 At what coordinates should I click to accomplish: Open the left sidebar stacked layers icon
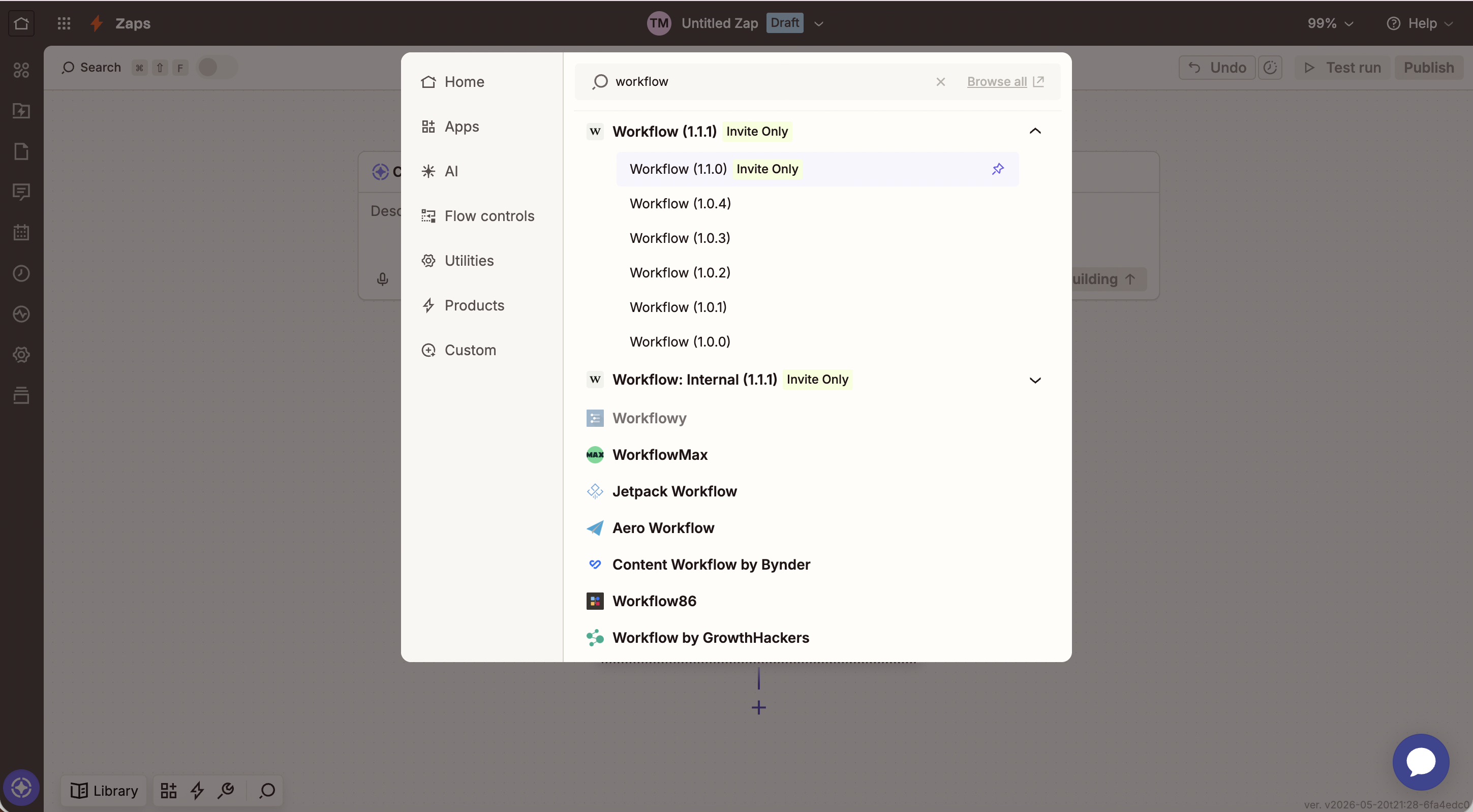21,395
